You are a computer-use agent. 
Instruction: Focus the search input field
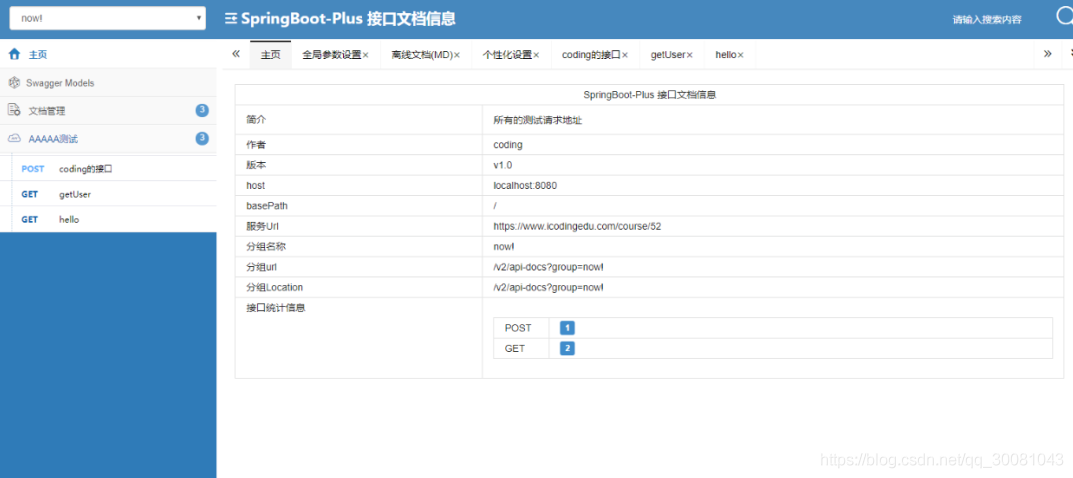(x=987, y=19)
